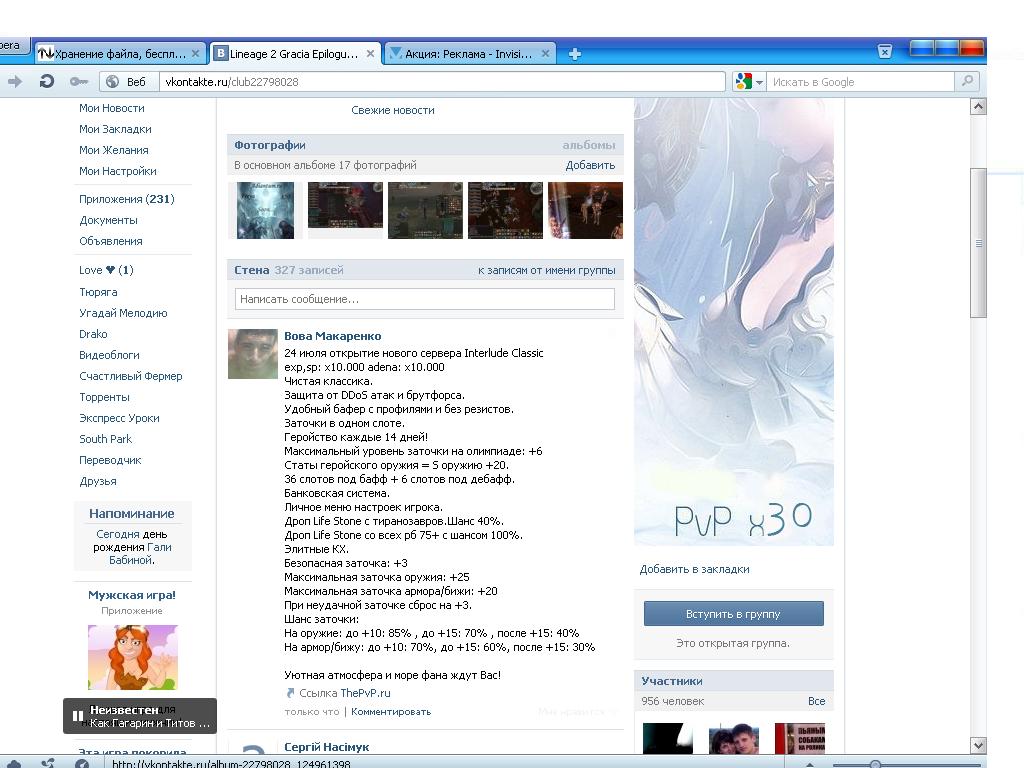Reload the page
Viewport: 1024px width, 768px height.
[x=47, y=82]
